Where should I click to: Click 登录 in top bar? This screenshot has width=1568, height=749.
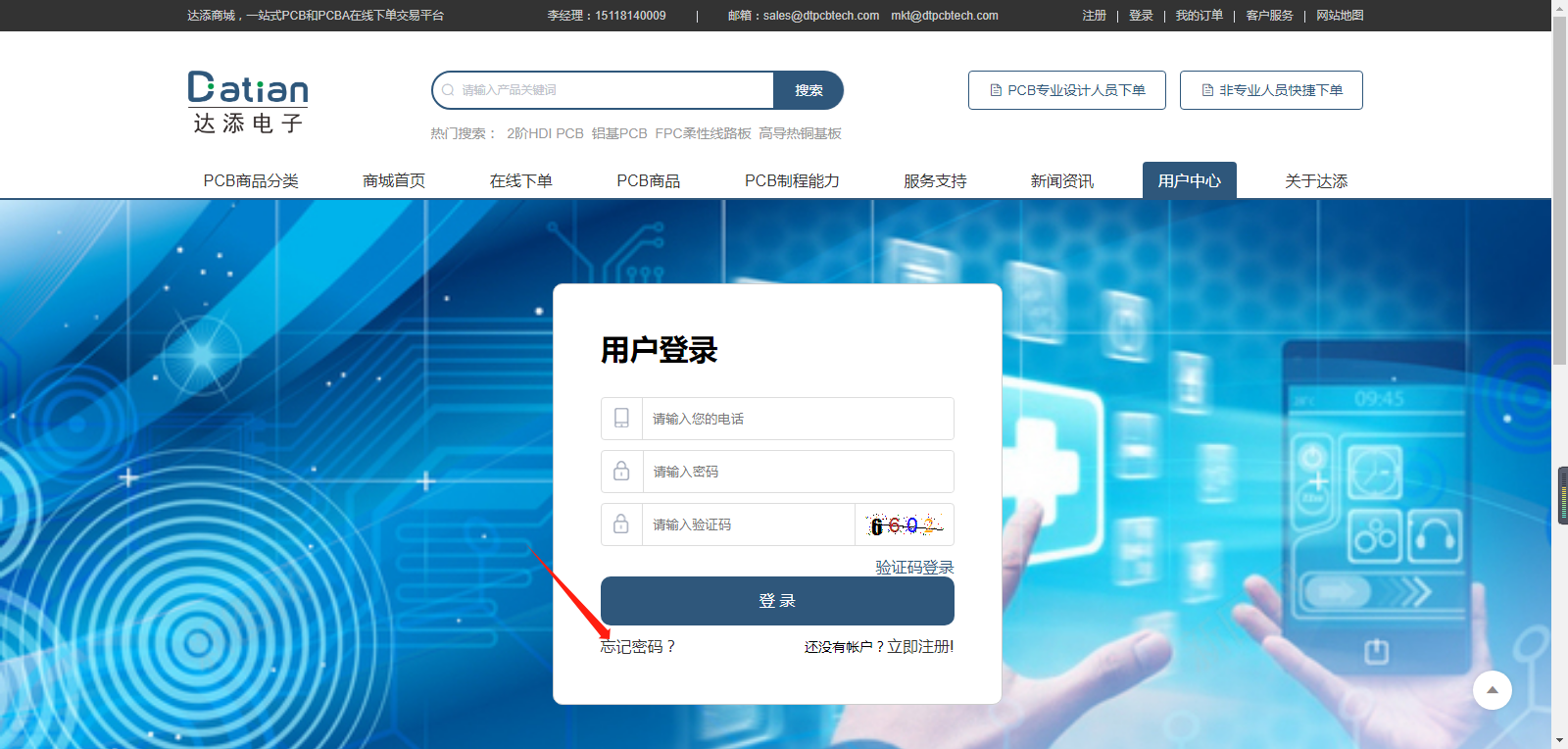click(x=1141, y=16)
